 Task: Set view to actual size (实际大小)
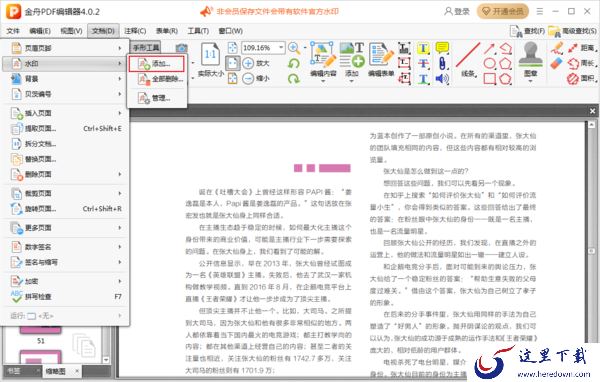(x=210, y=60)
